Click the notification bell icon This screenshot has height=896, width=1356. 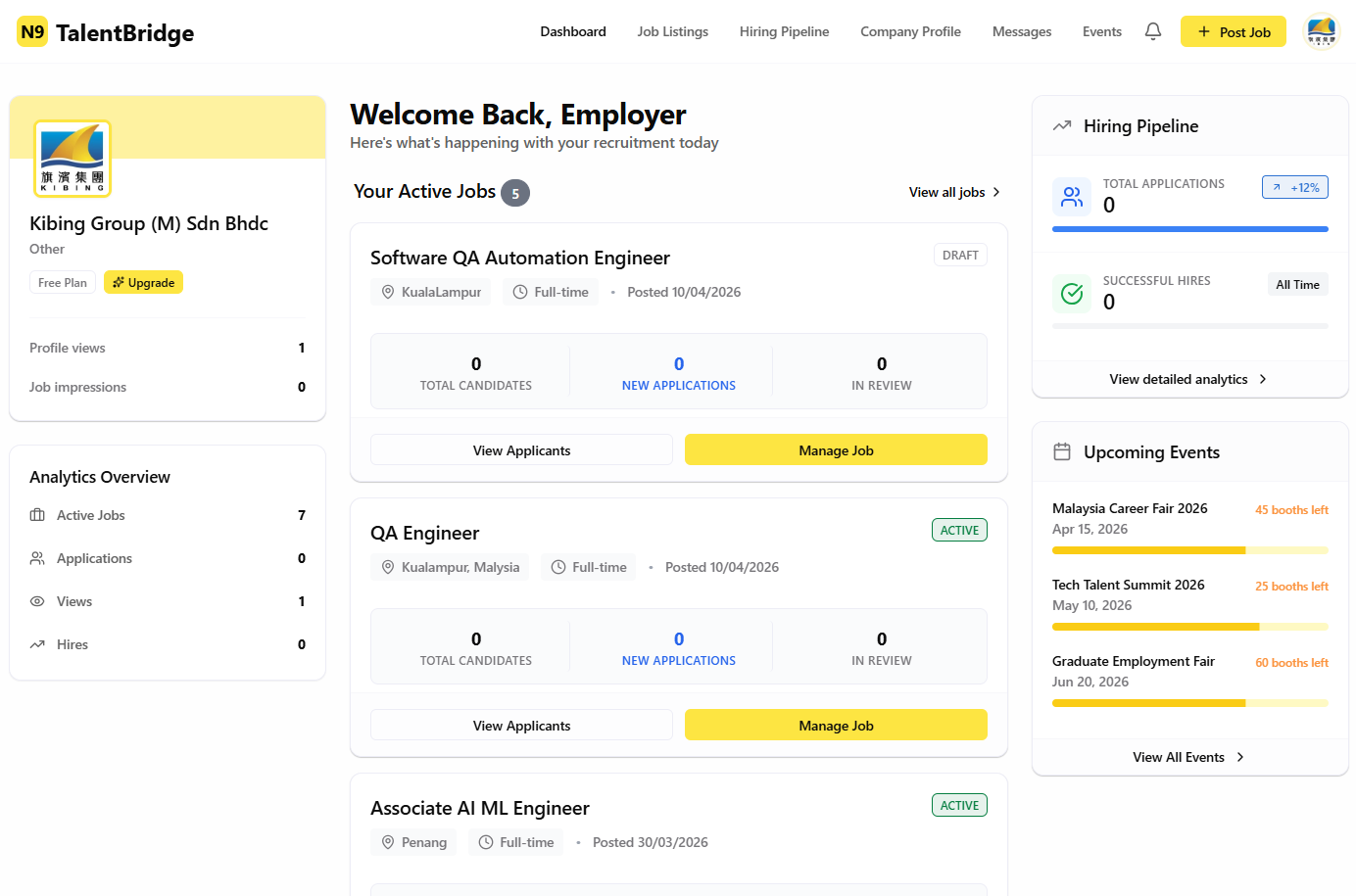1153,31
